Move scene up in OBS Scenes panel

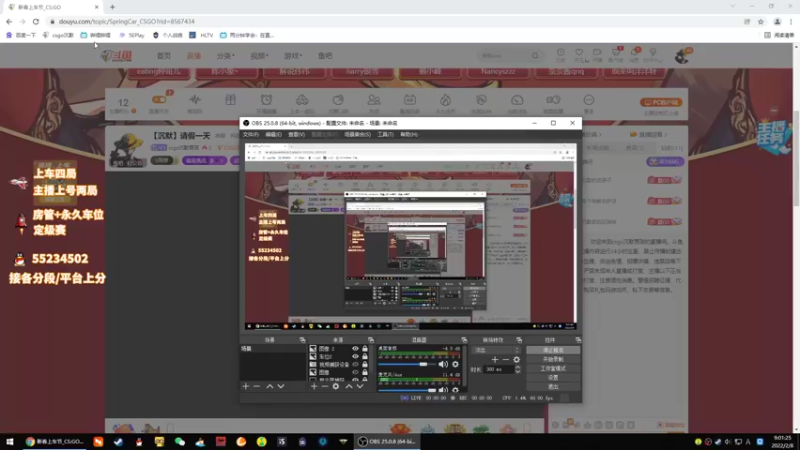tap(270, 387)
